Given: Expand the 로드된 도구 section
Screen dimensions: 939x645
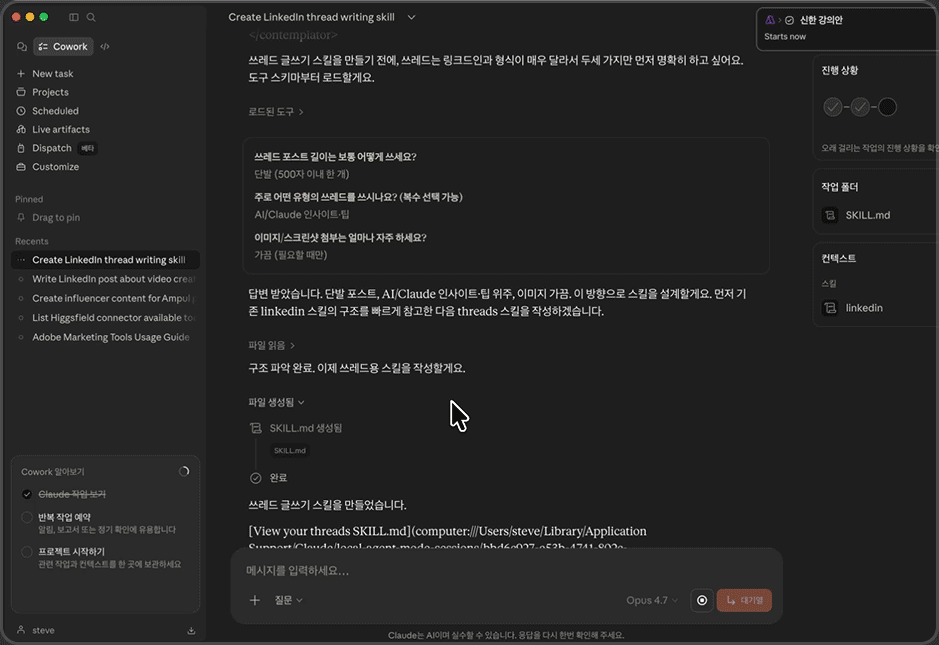Looking at the screenshot, I should point(275,112).
